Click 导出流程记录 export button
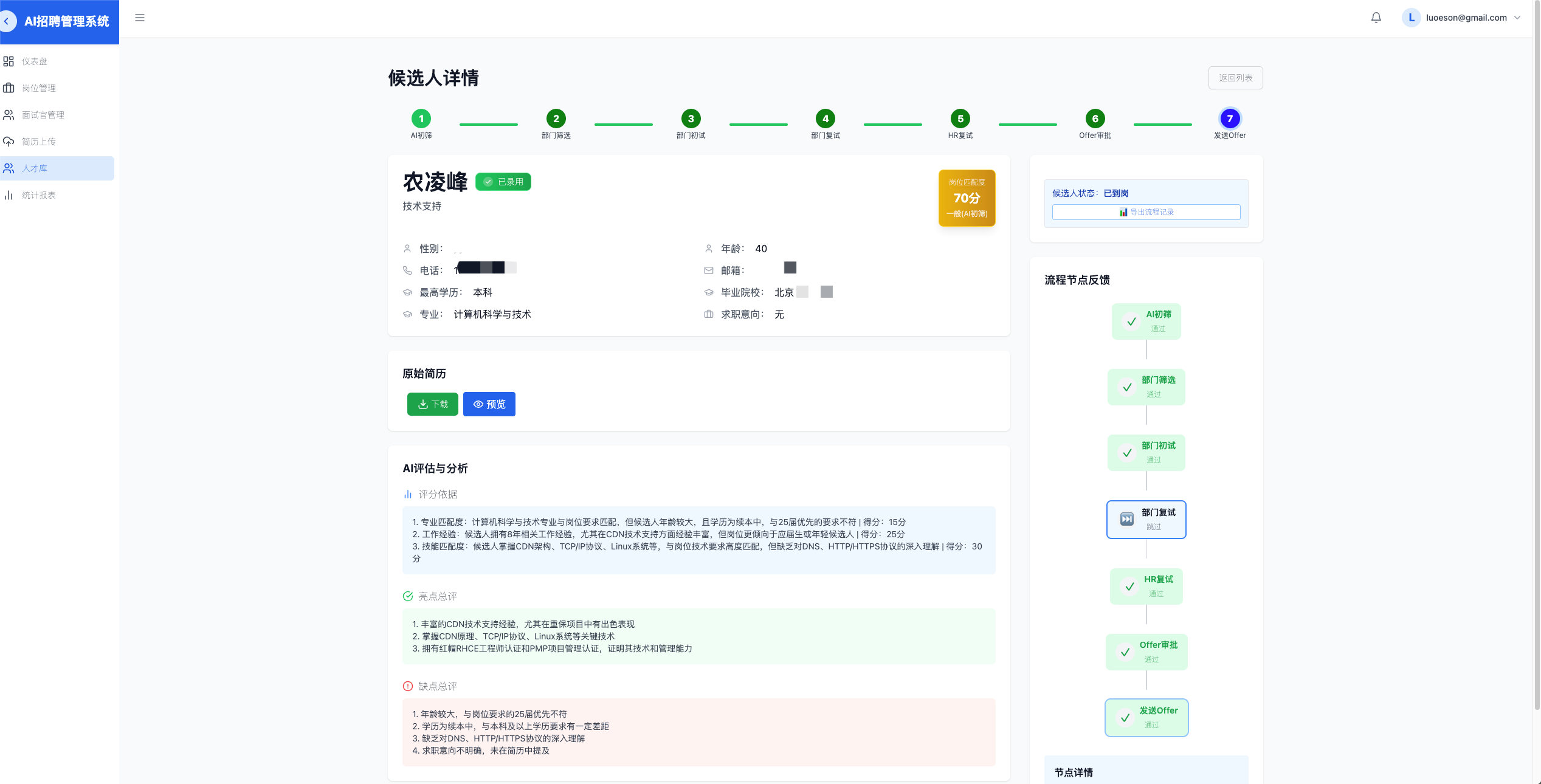This screenshot has height=784, width=1541. coord(1146,212)
